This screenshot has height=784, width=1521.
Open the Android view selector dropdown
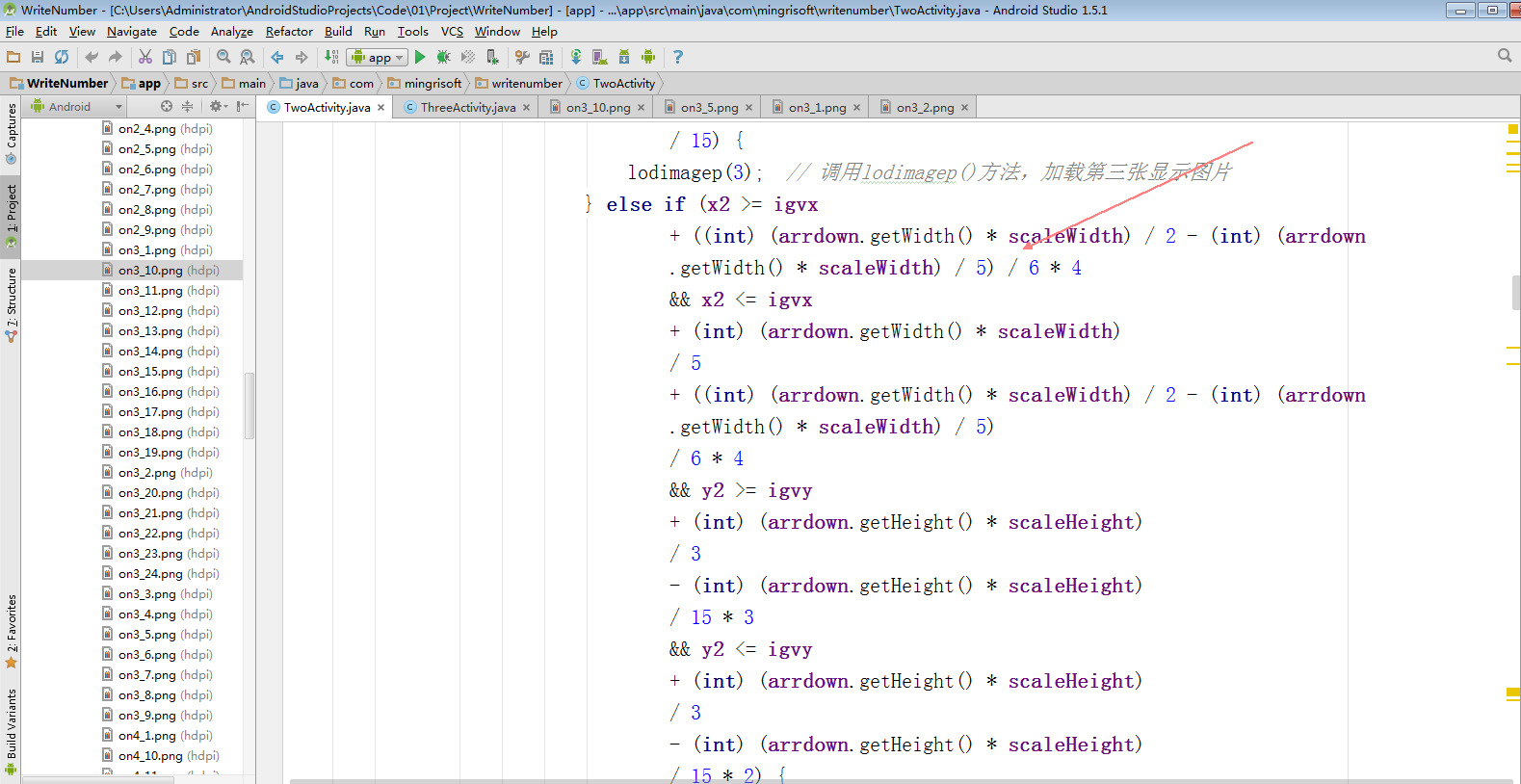coord(77,106)
